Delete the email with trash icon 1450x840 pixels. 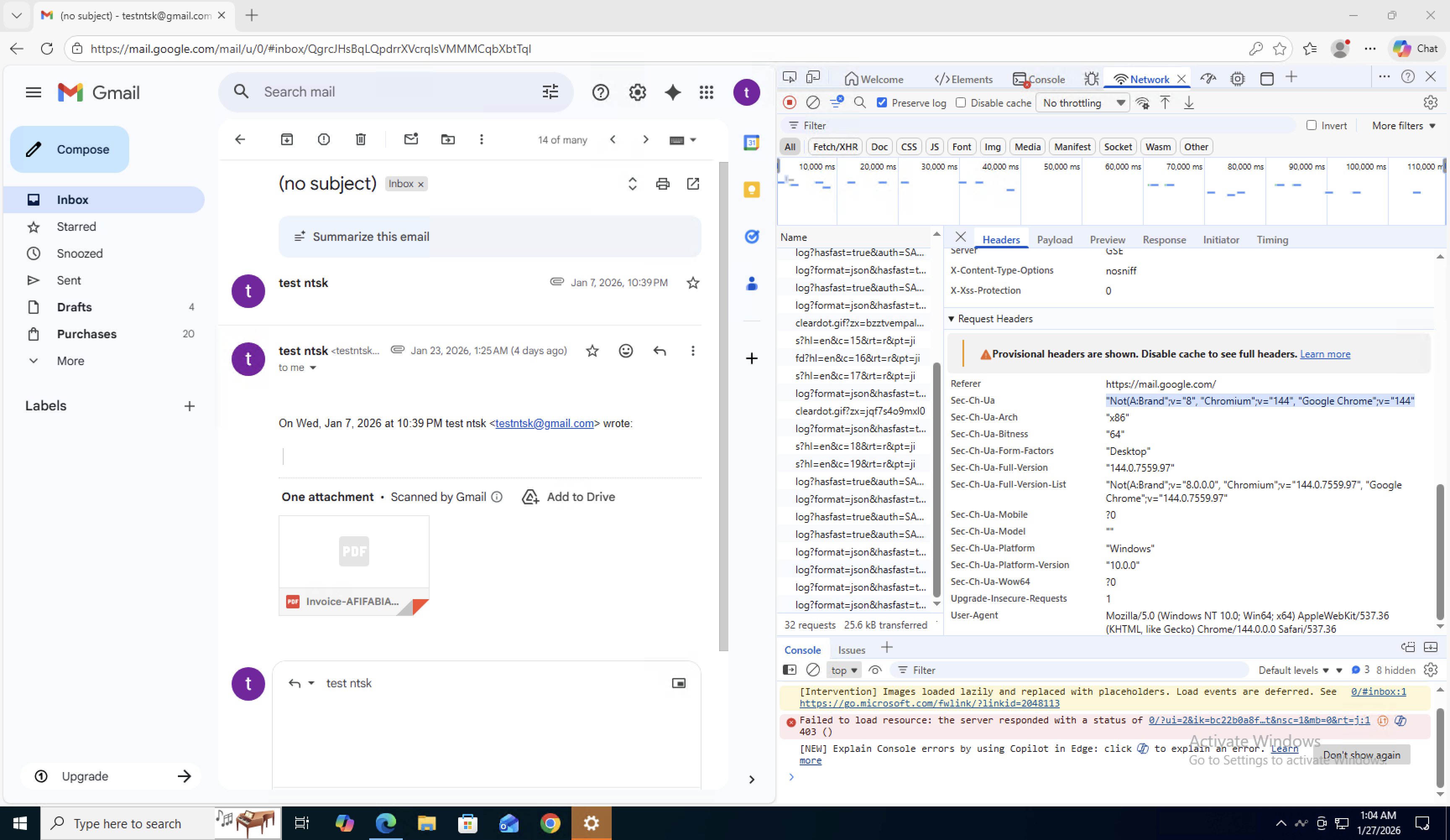pos(361,139)
